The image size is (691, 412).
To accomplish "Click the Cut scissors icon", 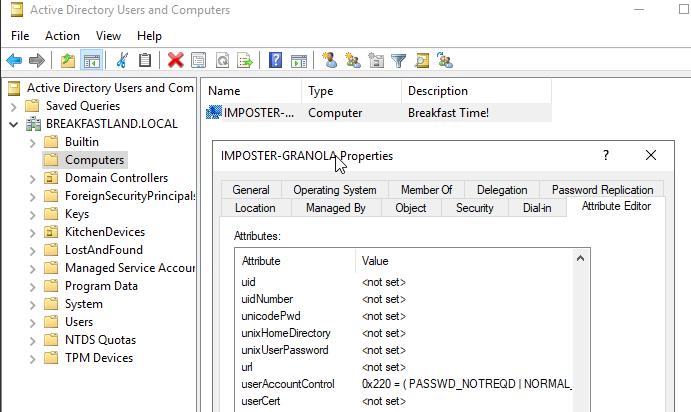I will [x=122, y=60].
